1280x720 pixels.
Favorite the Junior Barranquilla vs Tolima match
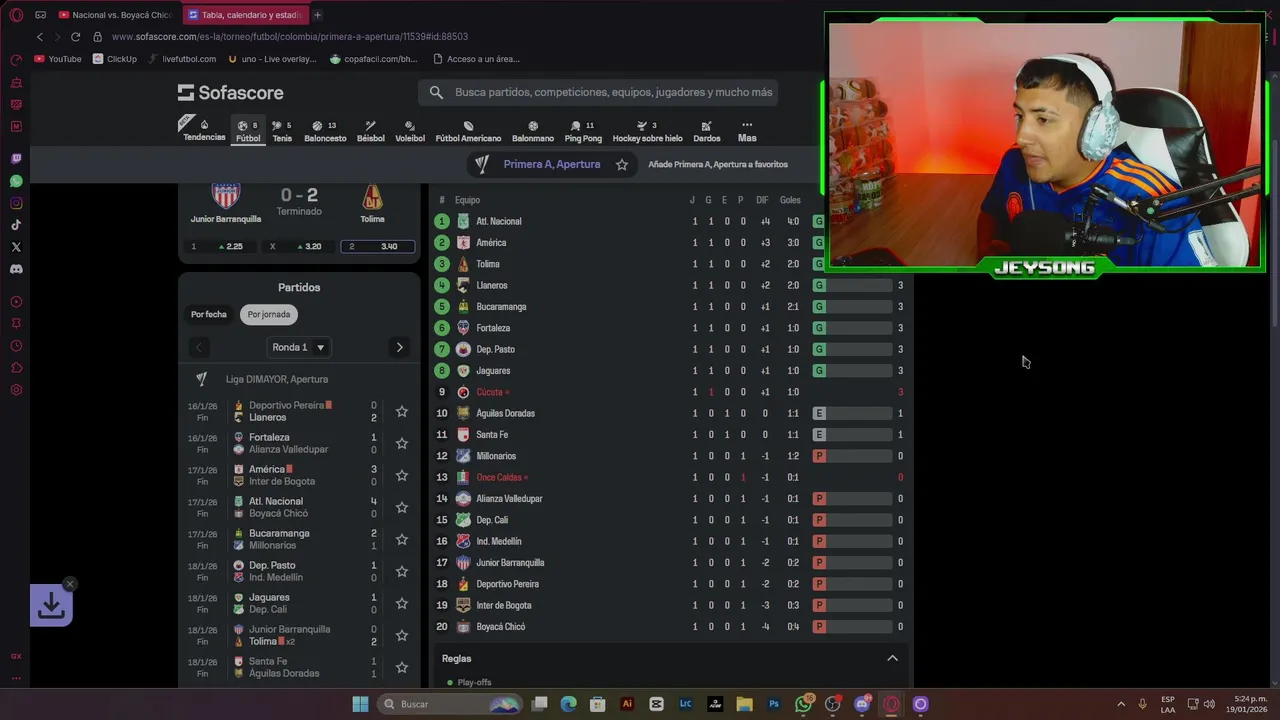[401, 635]
